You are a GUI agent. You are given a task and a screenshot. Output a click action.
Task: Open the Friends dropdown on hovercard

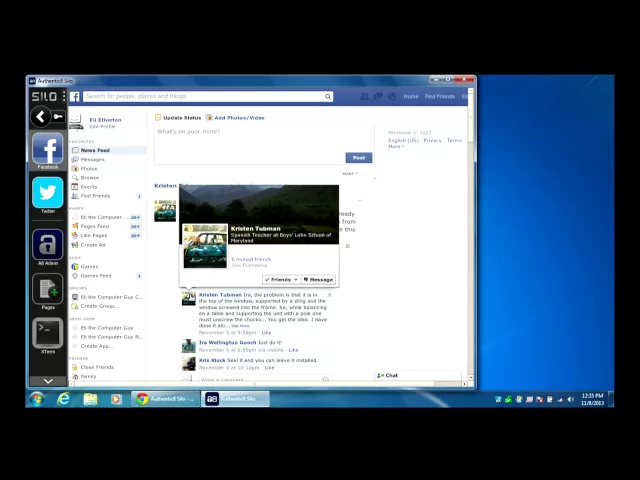click(281, 280)
